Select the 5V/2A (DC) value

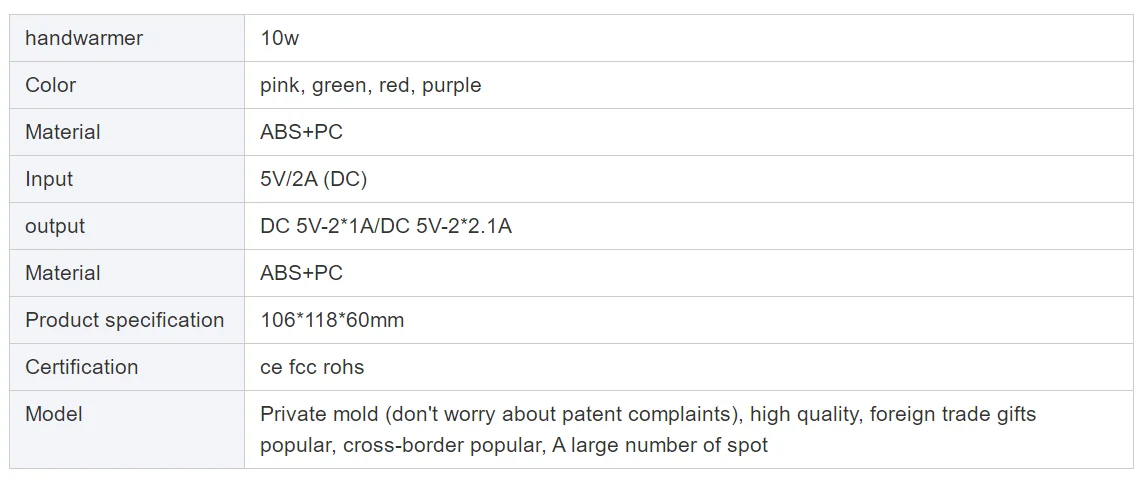(313, 179)
